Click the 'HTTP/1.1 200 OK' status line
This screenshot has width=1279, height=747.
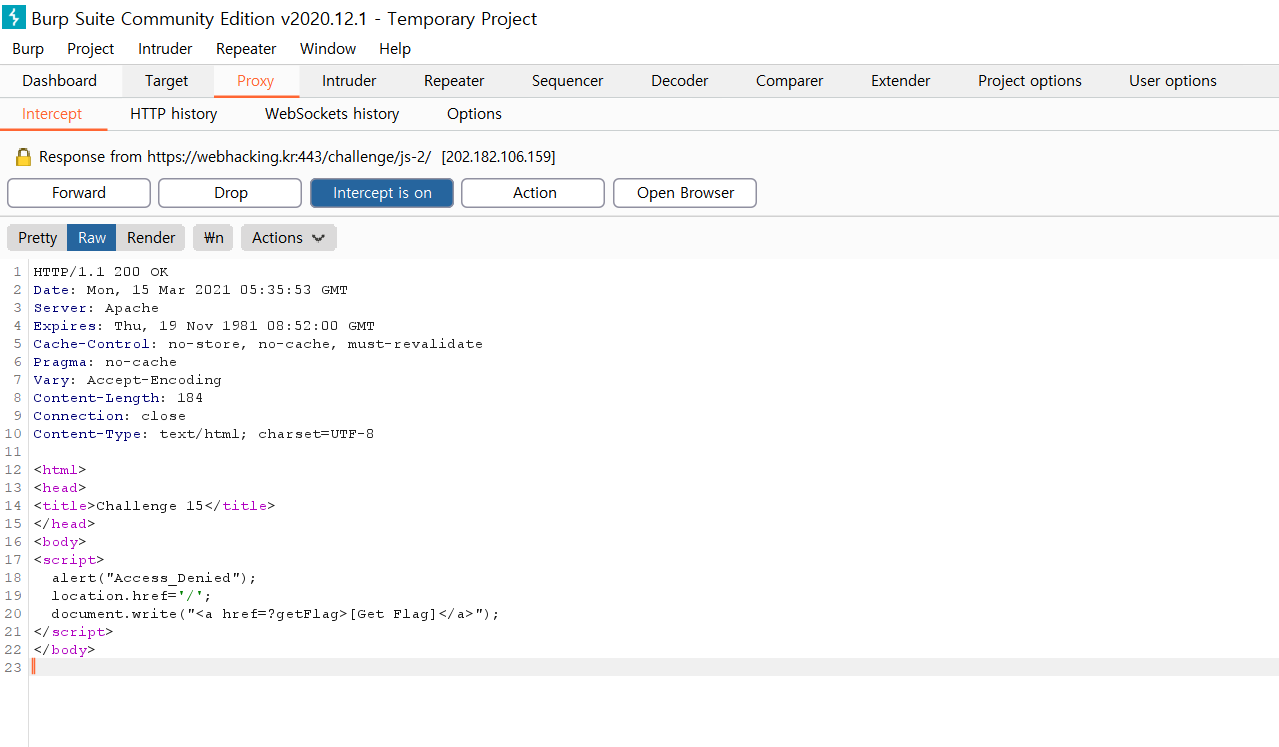(101, 272)
